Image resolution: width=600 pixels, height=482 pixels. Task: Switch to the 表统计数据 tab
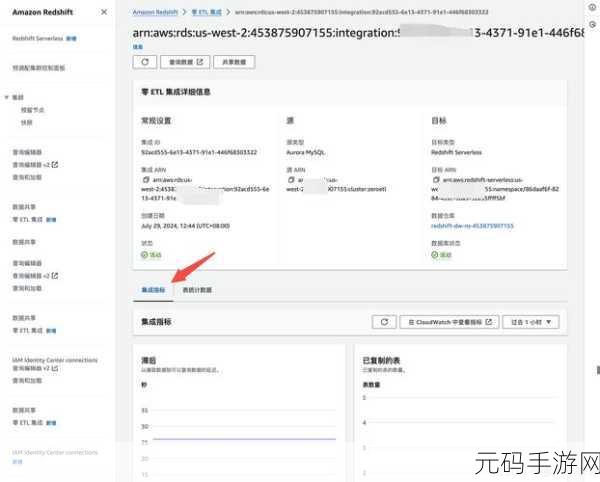tap(197, 290)
